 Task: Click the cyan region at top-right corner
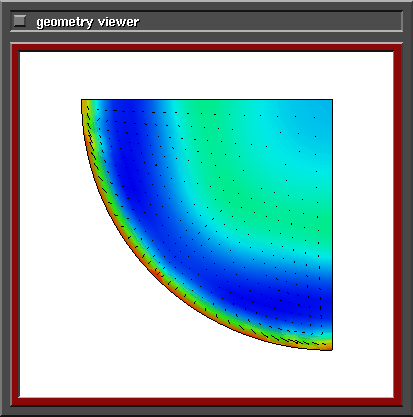(x=320, y=110)
